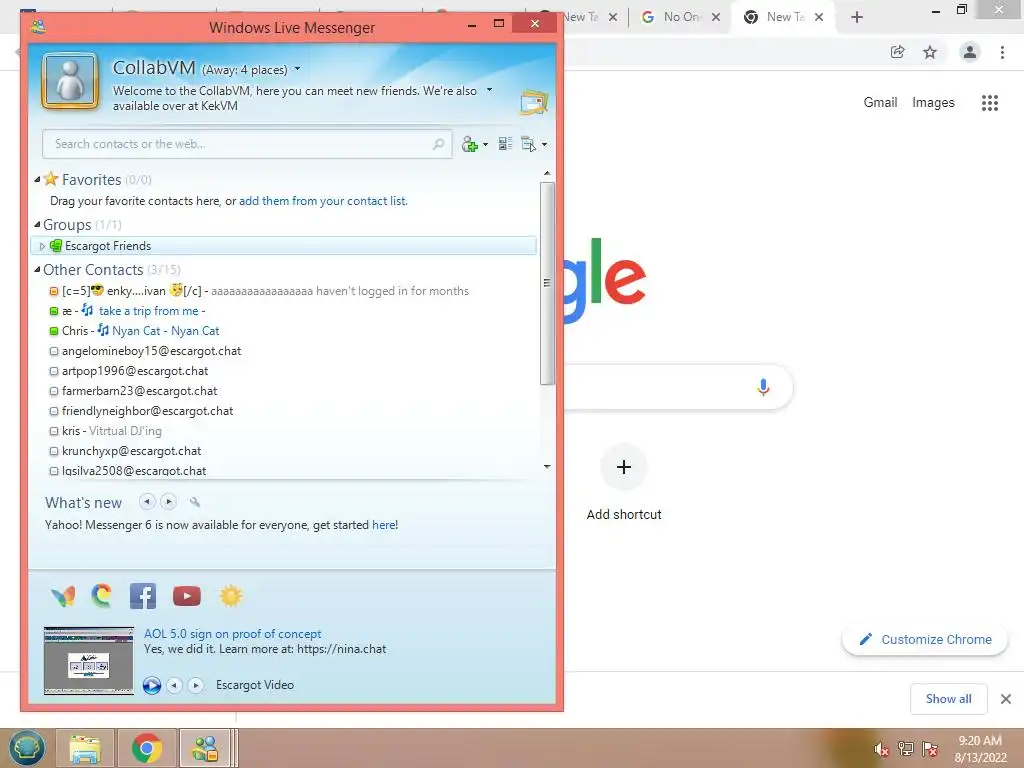Open the Chrome three-dot menu

pyautogui.click(x=1002, y=52)
